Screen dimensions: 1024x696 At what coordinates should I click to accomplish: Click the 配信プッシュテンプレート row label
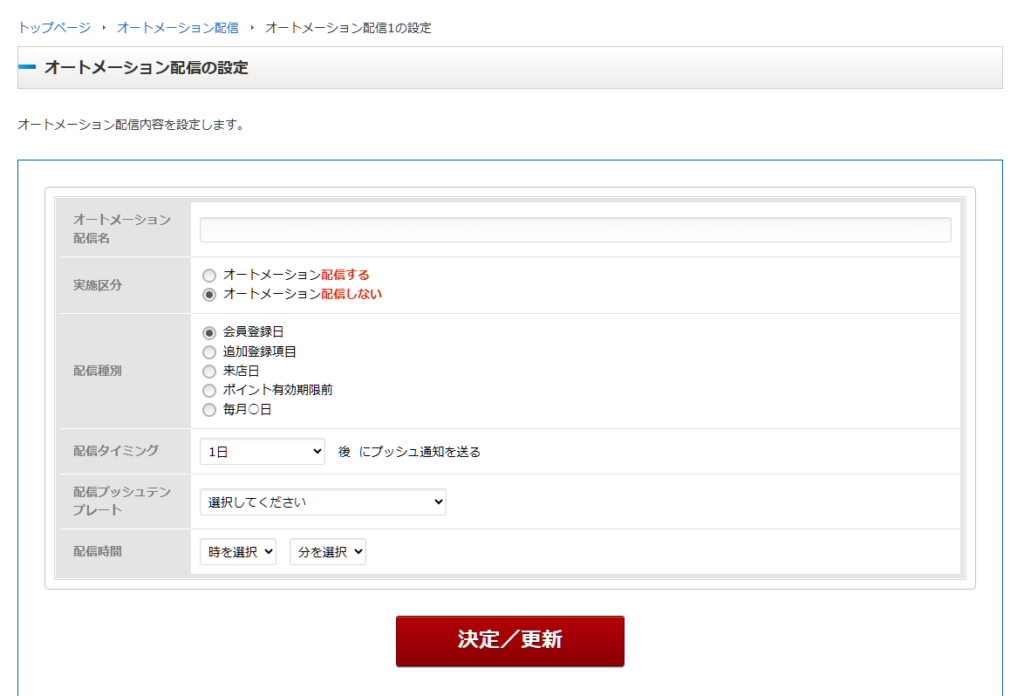click(x=122, y=501)
